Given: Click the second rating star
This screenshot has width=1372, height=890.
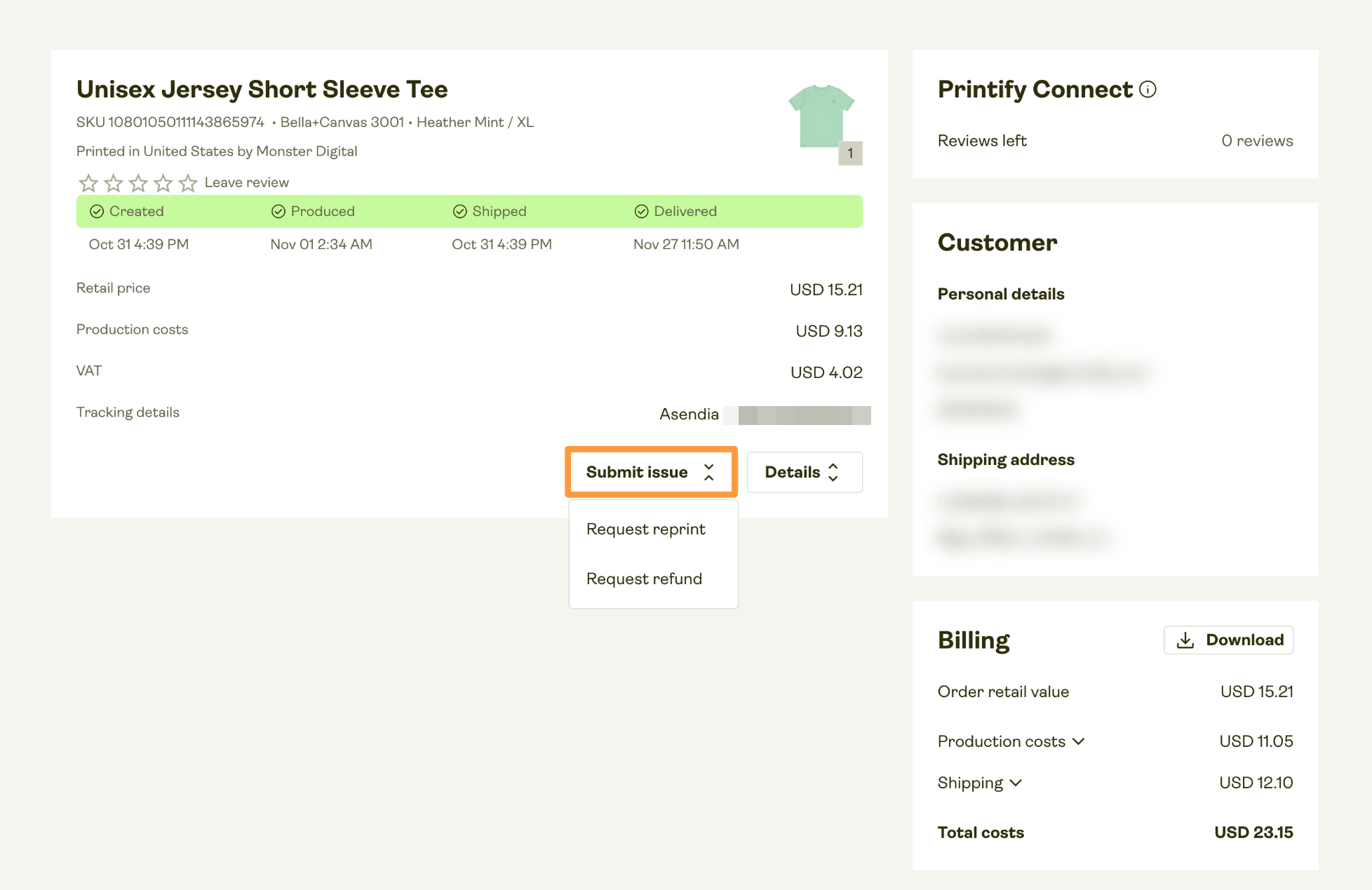Looking at the screenshot, I should pyautogui.click(x=113, y=182).
